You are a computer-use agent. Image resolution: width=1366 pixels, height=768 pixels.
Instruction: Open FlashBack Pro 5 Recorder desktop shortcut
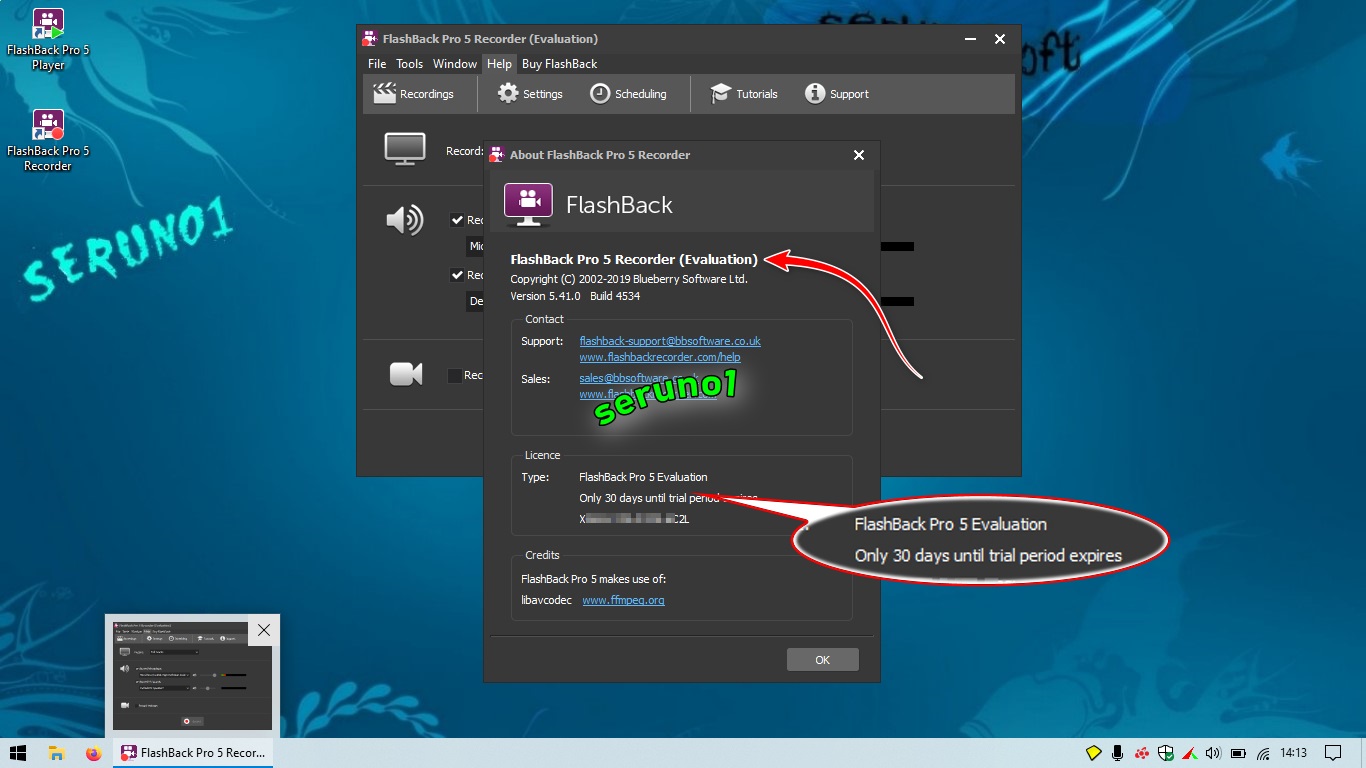tap(48, 141)
